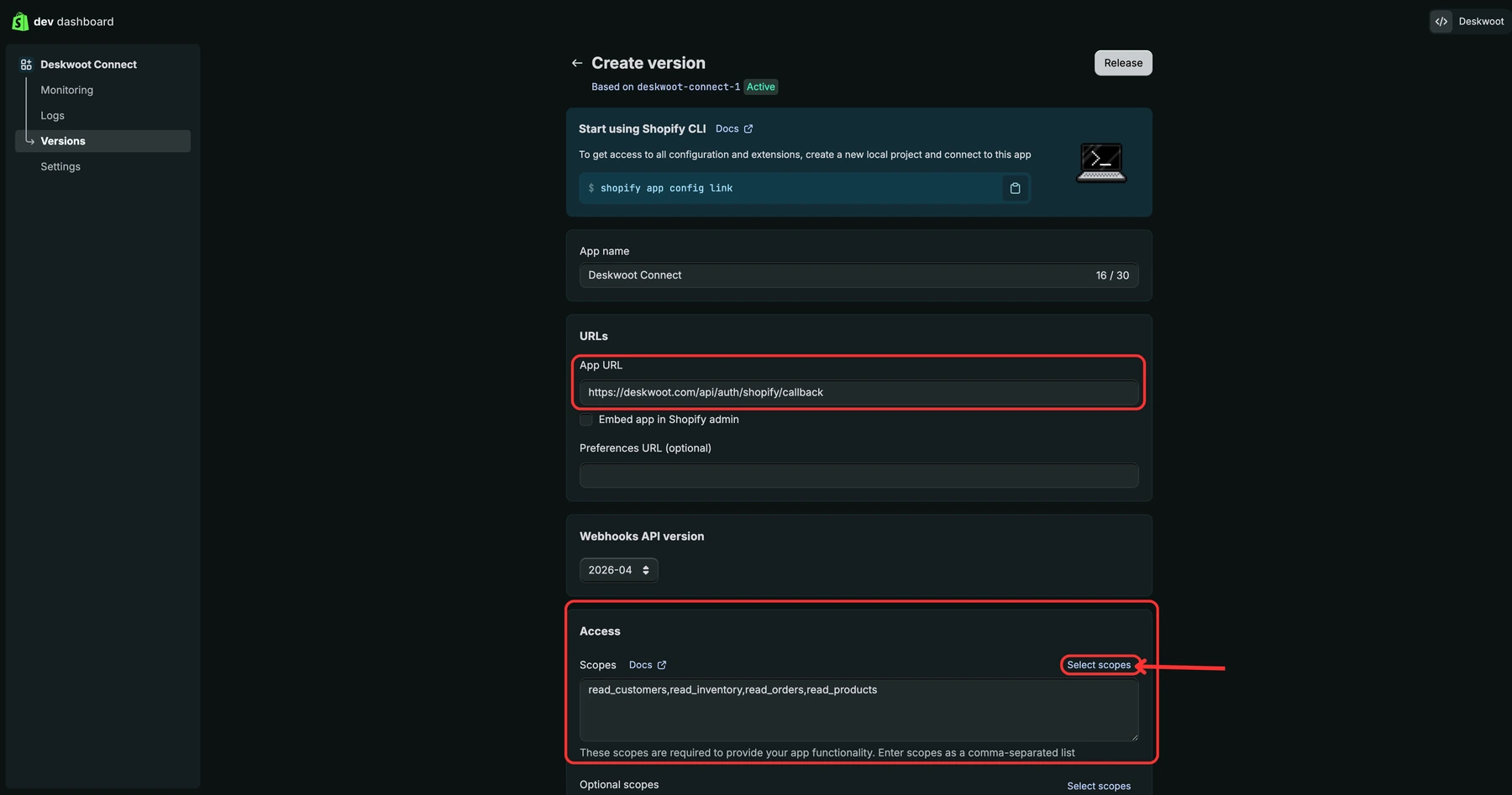
Task: Open Logs in the sidebar
Action: click(53, 116)
